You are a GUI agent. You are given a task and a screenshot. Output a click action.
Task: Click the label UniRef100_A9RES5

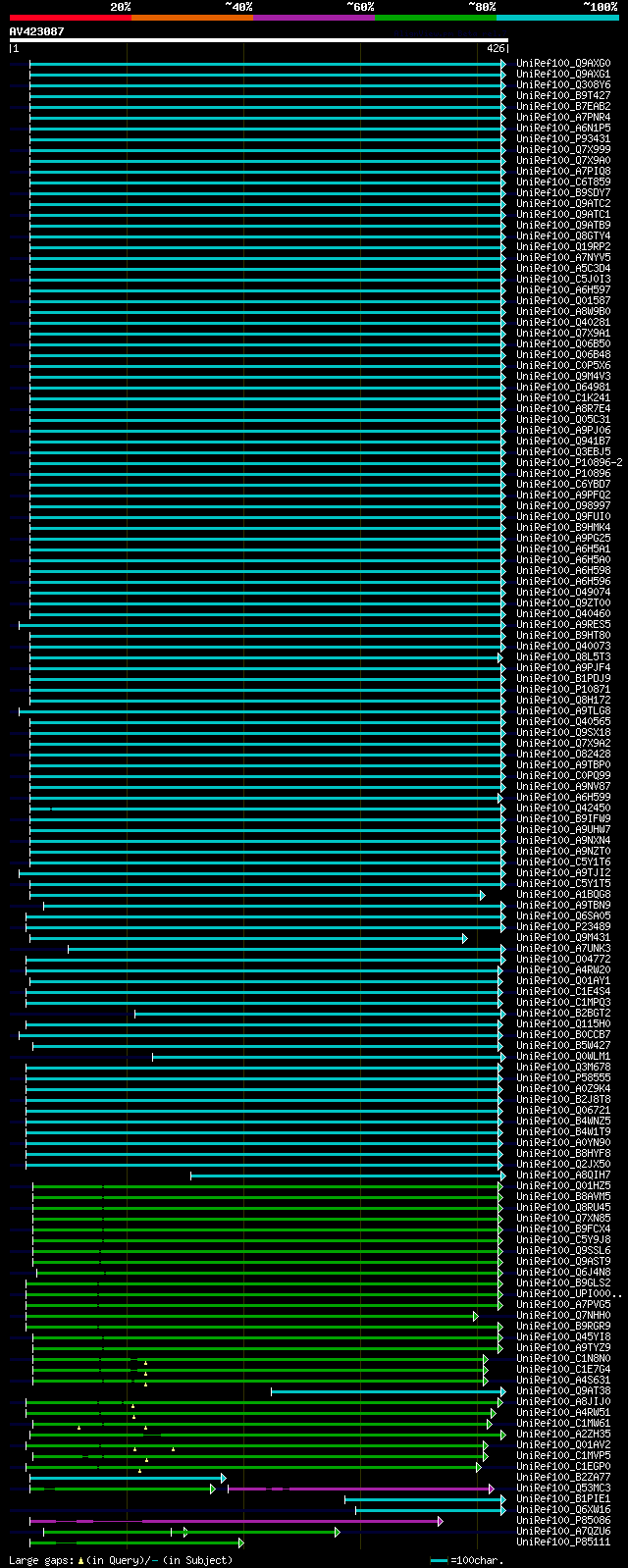[563, 625]
